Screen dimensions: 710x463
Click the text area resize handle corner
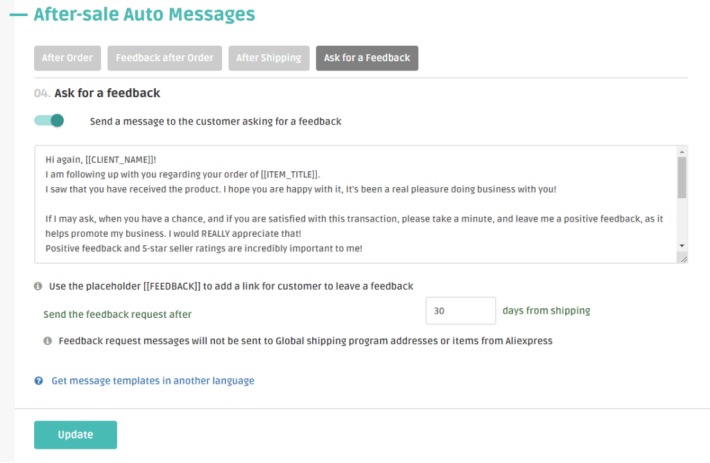682,258
